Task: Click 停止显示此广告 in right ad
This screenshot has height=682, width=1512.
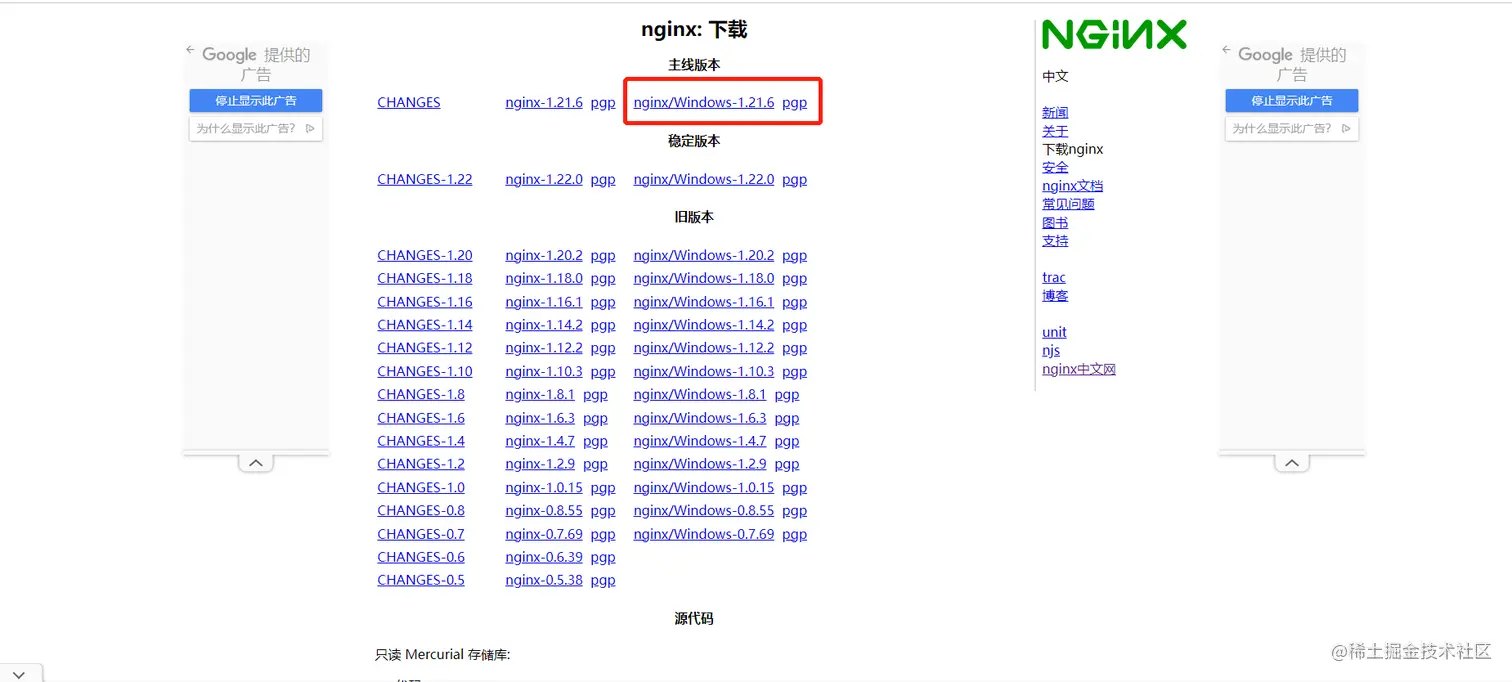Action: (1292, 100)
